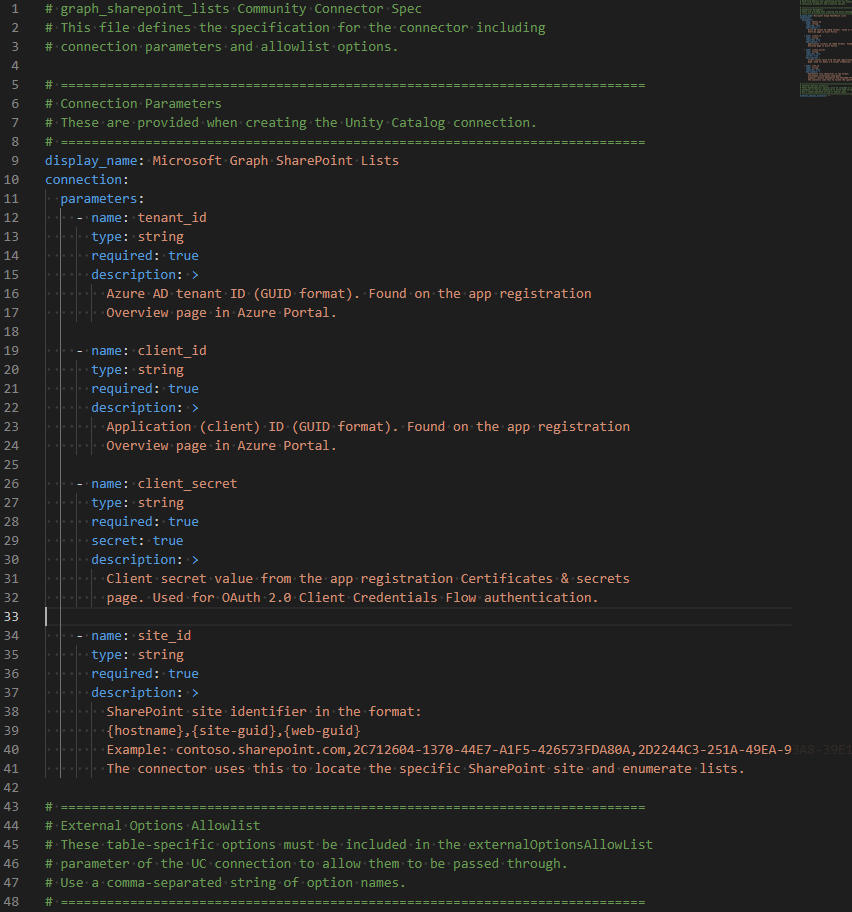Viewport: 852px width, 912px height.
Task: Click the parameters key on line 11
Action: (x=99, y=198)
